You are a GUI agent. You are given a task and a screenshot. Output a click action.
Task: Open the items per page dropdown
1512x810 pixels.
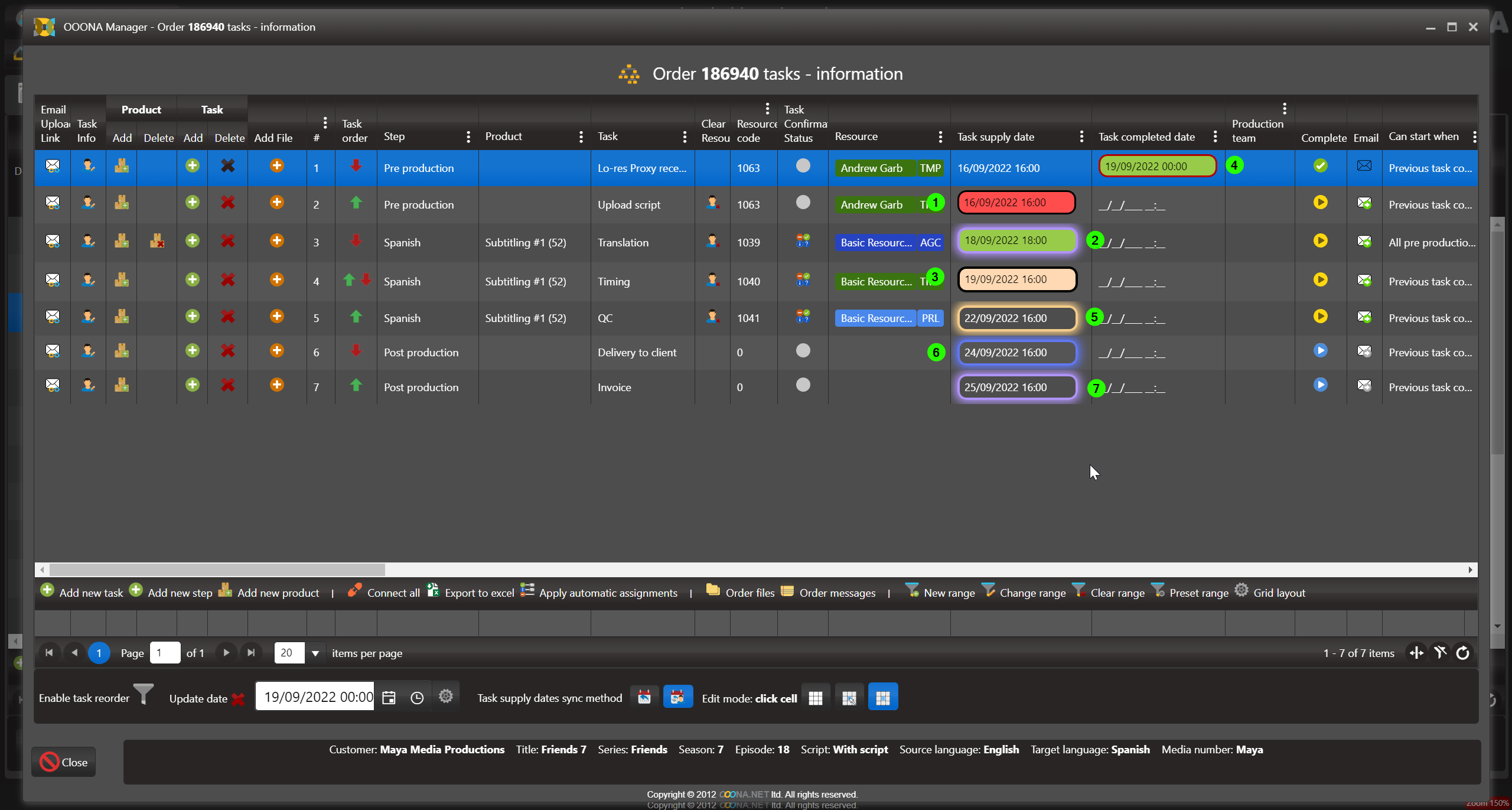(315, 653)
